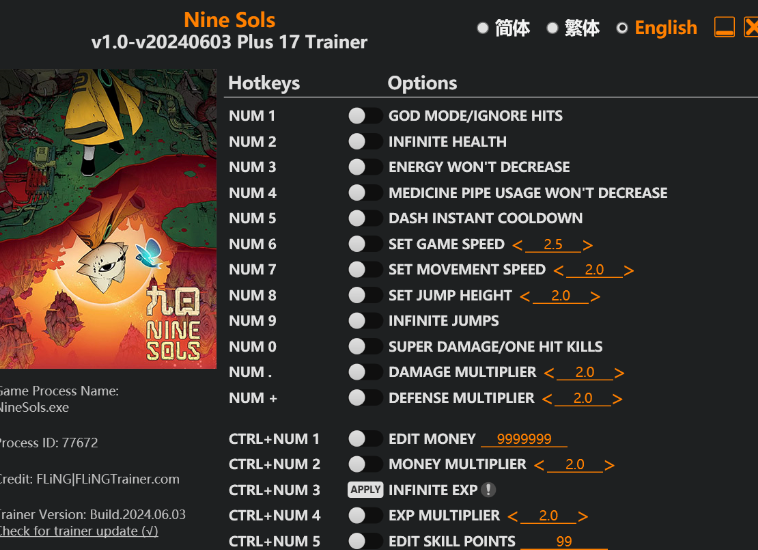Decrease EXP multiplier with left arrow
Viewport: 758px width, 550px height.
(x=513, y=517)
